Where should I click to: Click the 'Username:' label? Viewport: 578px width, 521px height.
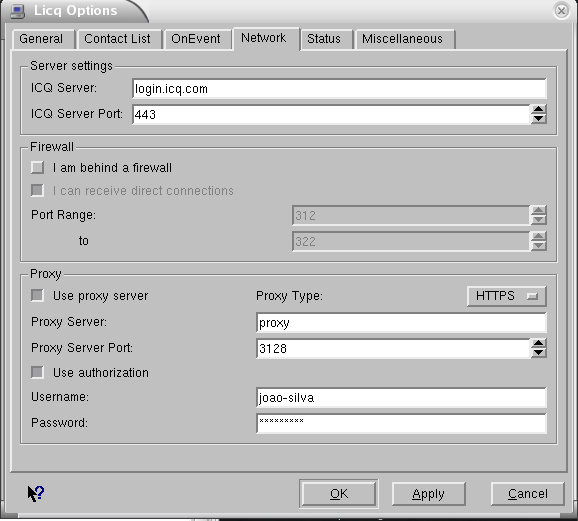click(60, 397)
